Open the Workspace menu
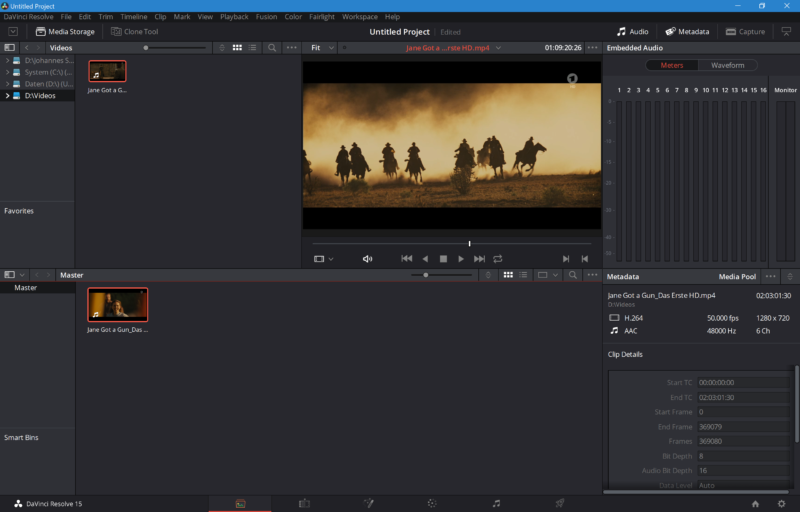 coord(360,17)
